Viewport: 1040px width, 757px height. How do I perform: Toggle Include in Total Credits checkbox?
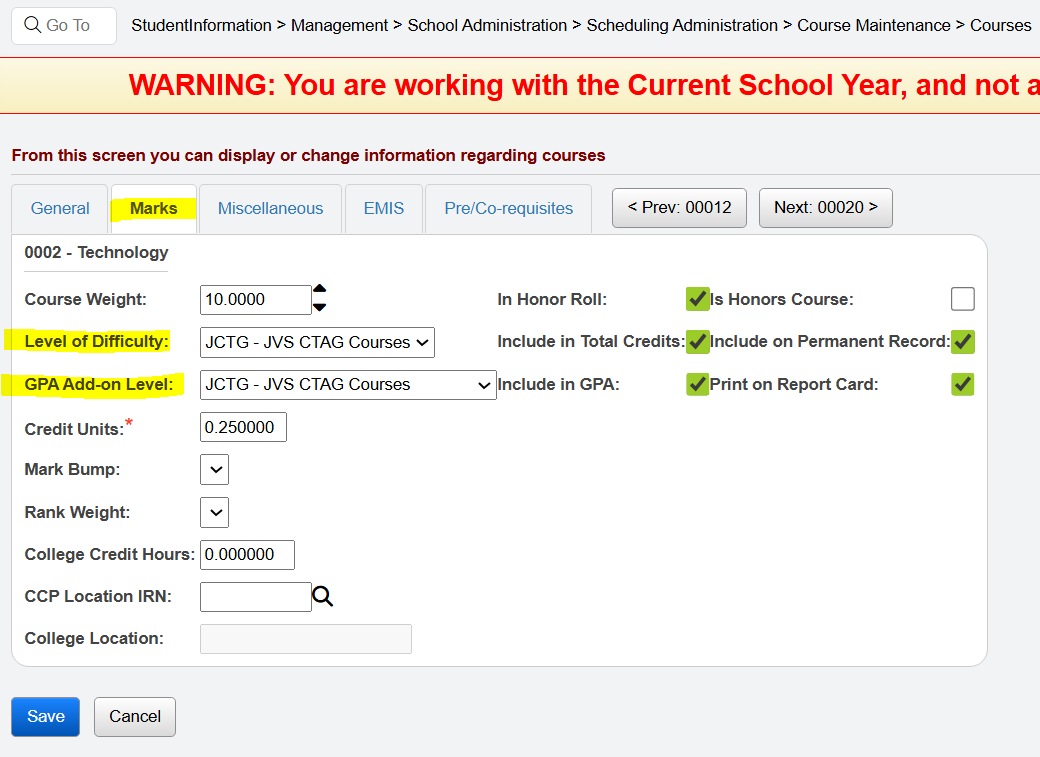pos(697,342)
